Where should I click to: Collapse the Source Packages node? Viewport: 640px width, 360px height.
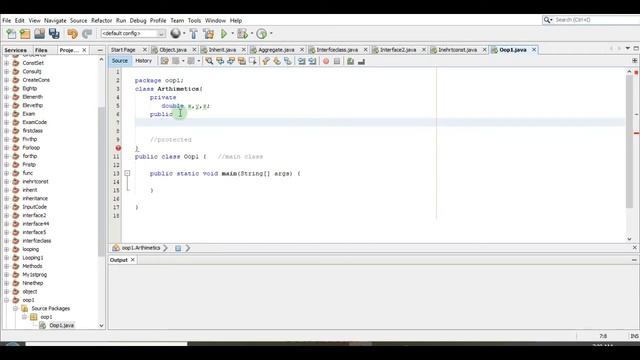coord(15,309)
